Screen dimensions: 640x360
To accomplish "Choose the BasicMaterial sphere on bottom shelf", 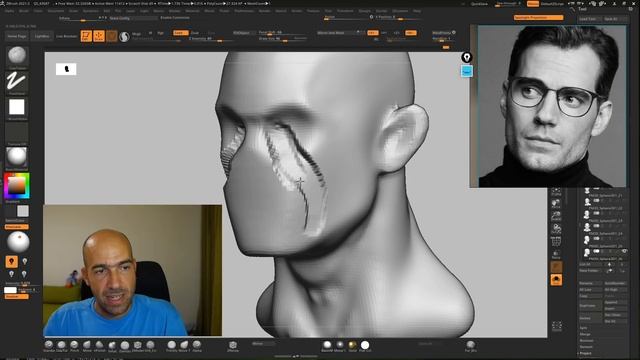I will (327, 345).
